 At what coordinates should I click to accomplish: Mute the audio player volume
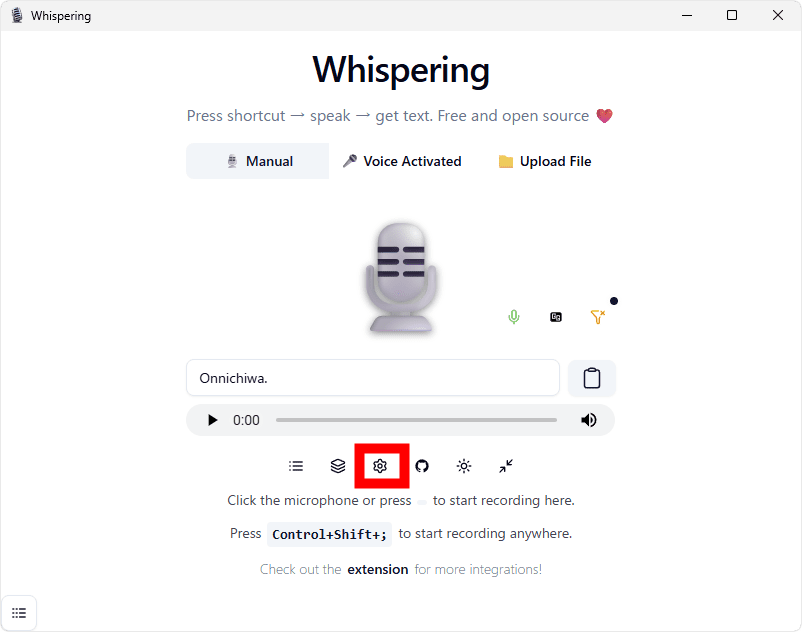pyautogui.click(x=589, y=420)
